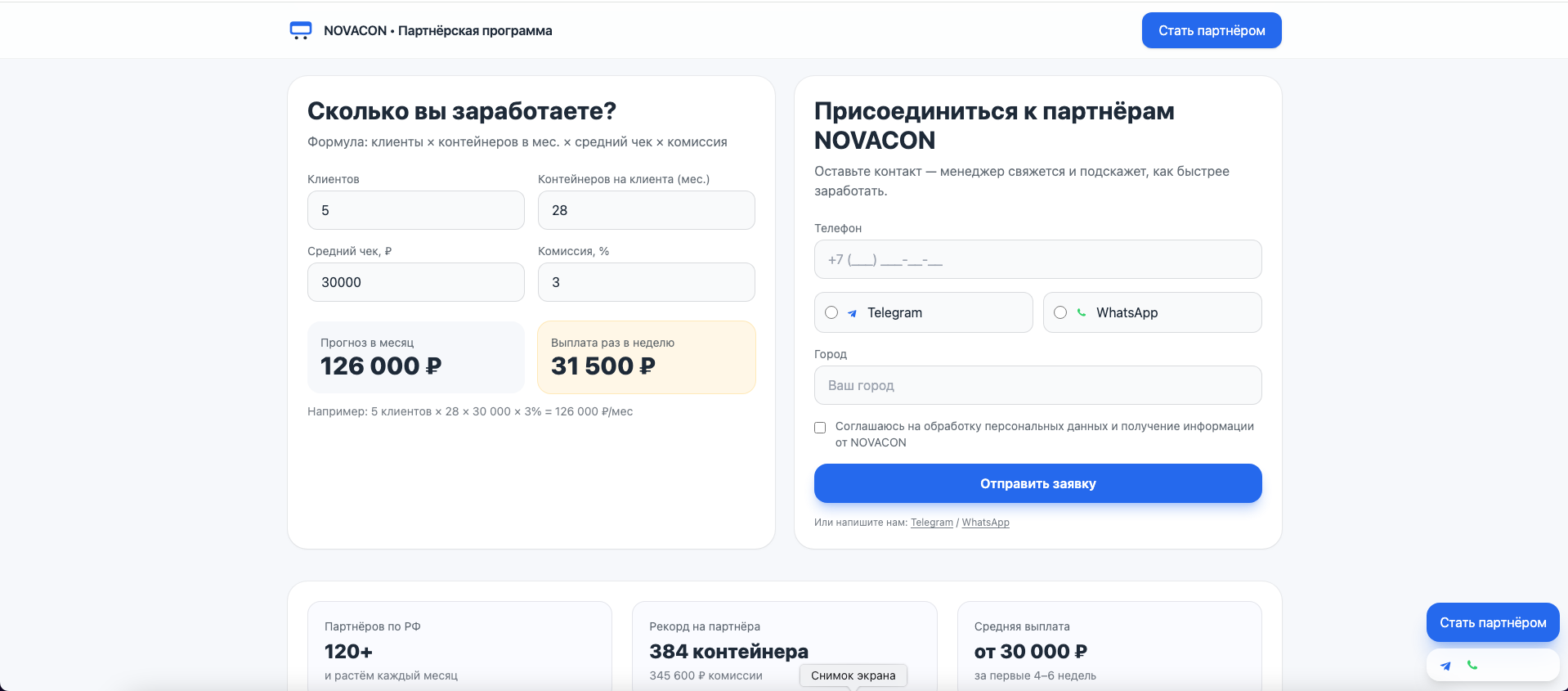Click the WhatsApp icon in contact option

coord(1082,312)
